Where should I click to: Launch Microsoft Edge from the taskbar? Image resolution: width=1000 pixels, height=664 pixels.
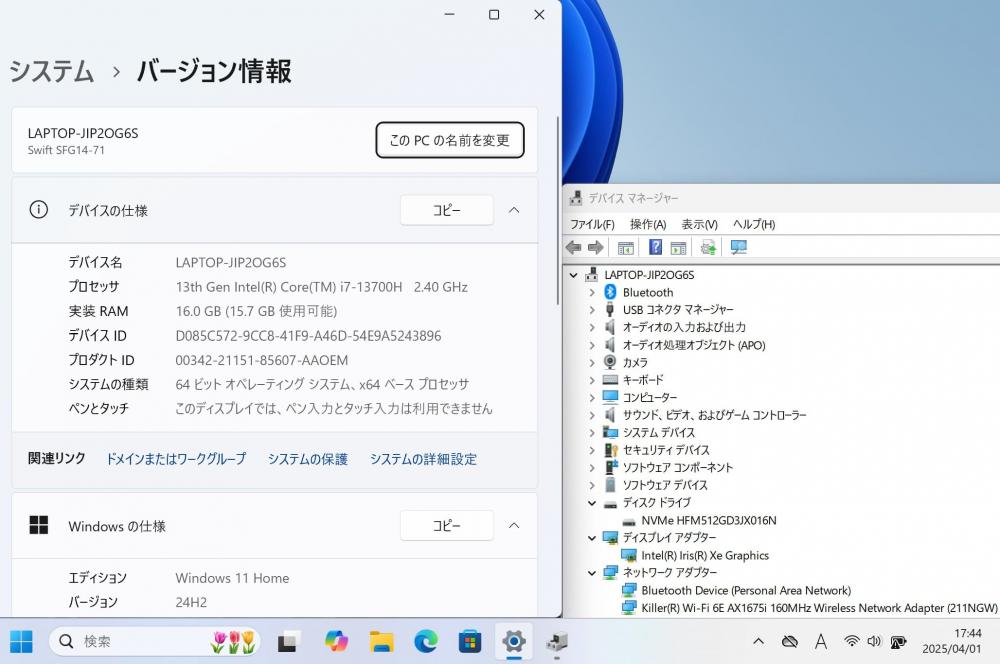(x=425, y=641)
